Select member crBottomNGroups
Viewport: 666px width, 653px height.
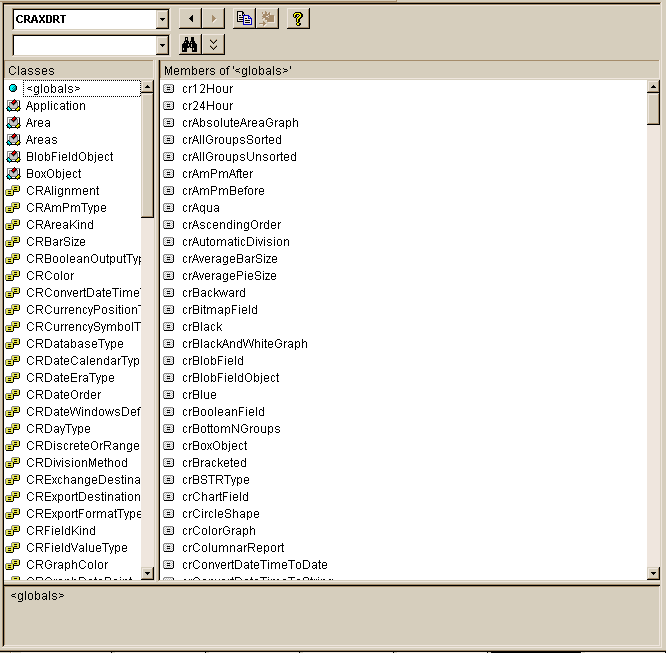tap(231, 429)
